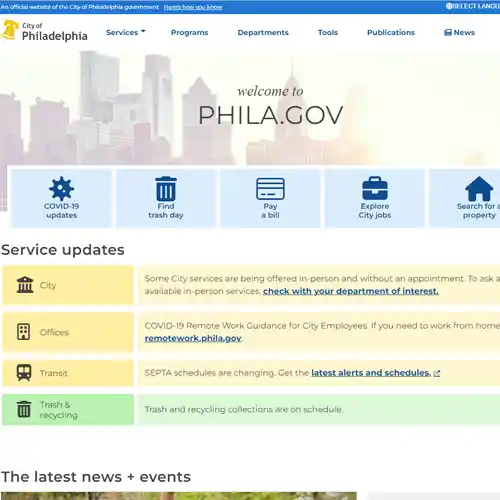Open 'latest alerts and schedules' link

tap(371, 373)
